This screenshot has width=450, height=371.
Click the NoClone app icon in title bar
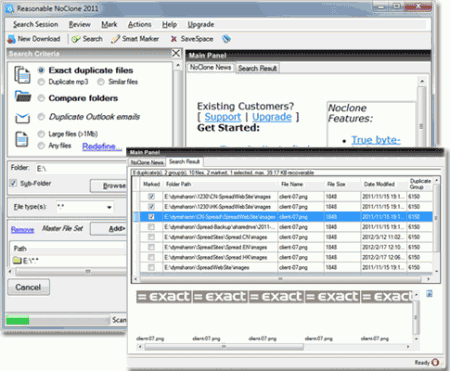click(x=10, y=8)
